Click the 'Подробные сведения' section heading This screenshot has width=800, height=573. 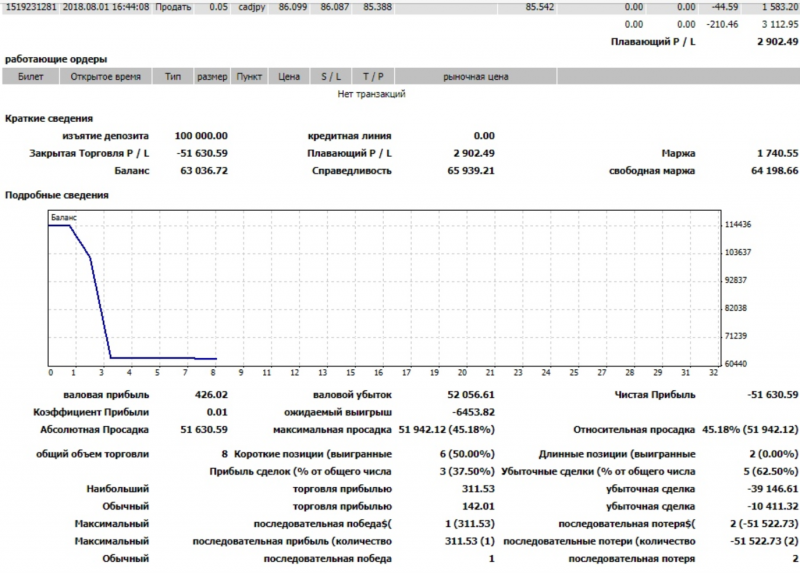pos(57,195)
